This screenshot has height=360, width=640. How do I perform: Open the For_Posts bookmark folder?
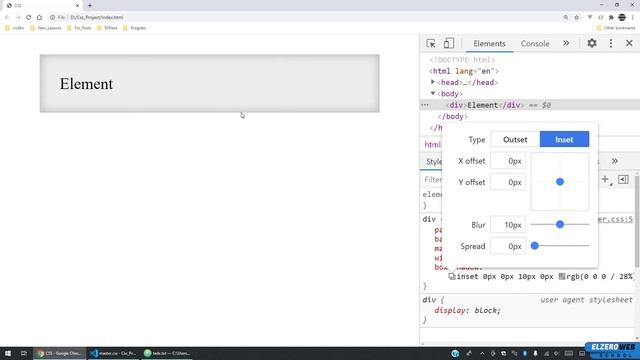pyautogui.click(x=79, y=28)
